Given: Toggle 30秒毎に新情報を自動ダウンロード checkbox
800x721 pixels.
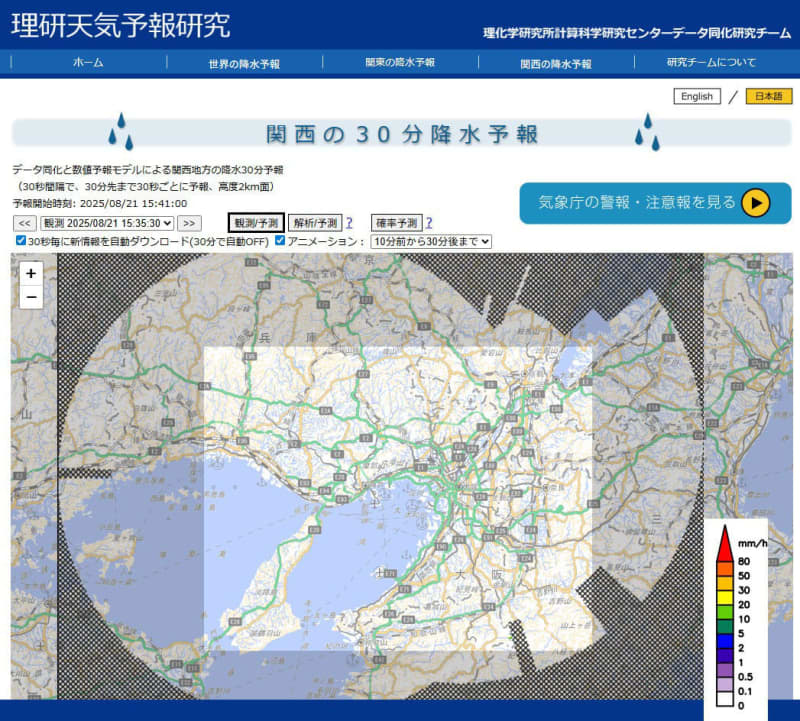Looking at the screenshot, I should (x=21, y=241).
